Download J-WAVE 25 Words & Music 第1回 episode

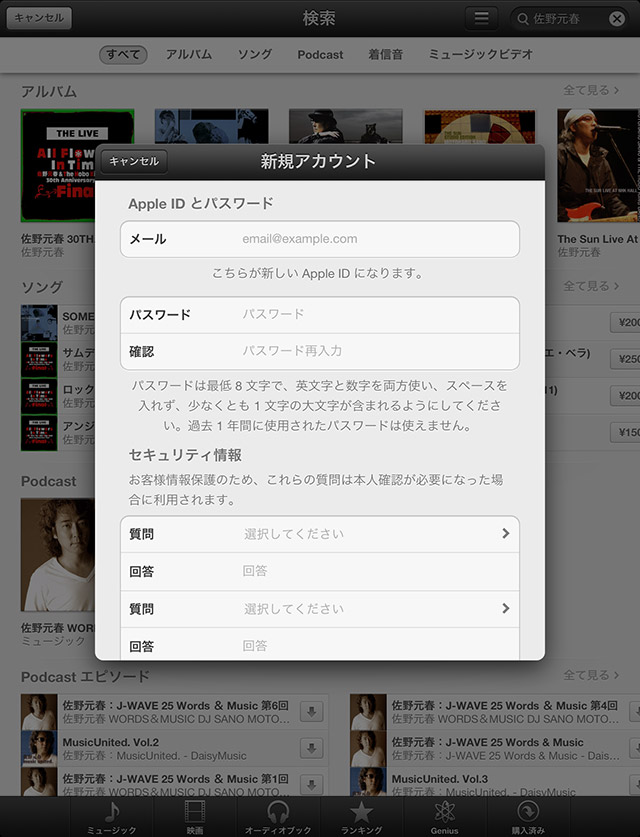(x=312, y=785)
